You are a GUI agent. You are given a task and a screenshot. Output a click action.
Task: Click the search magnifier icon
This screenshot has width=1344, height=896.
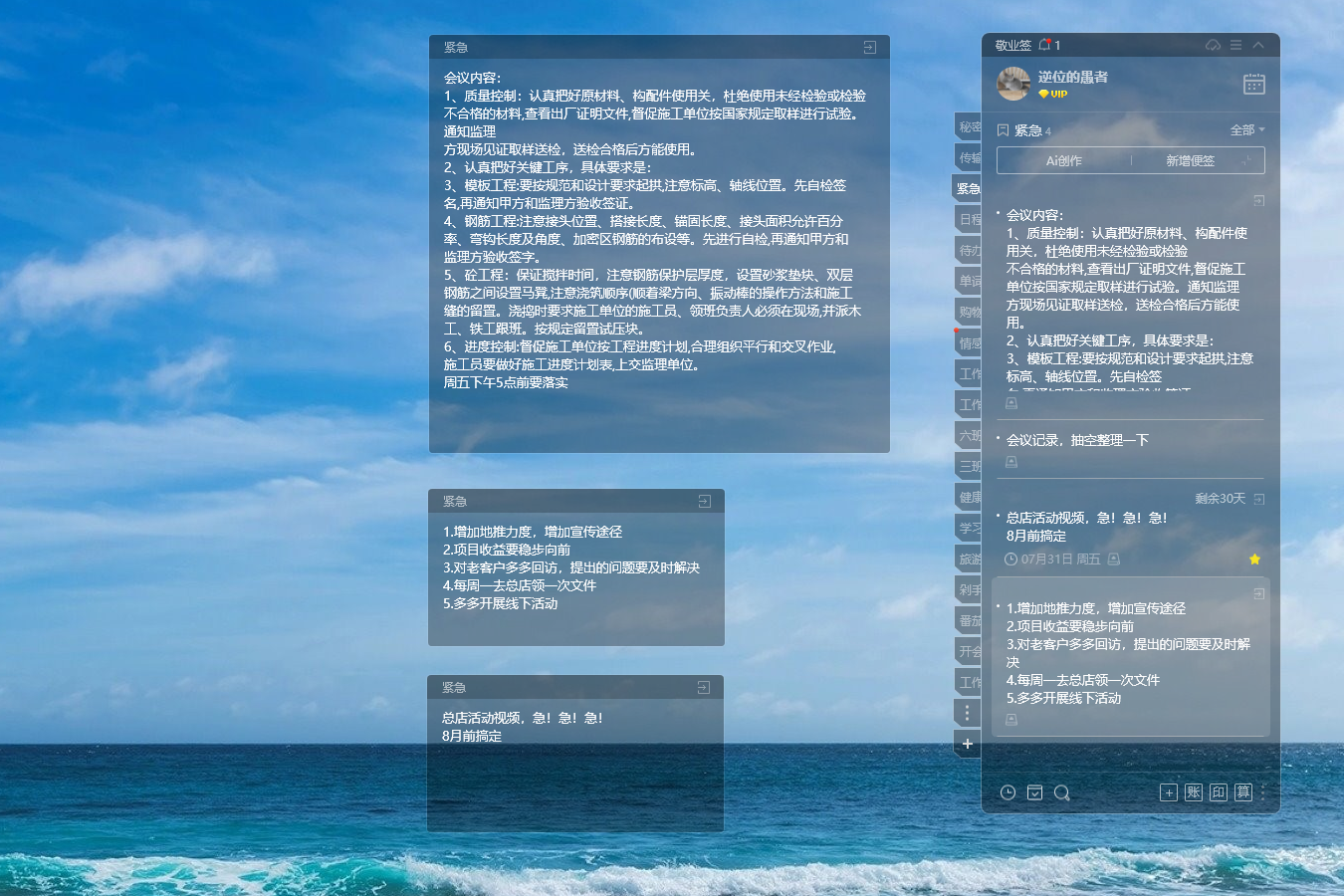coord(1061,792)
